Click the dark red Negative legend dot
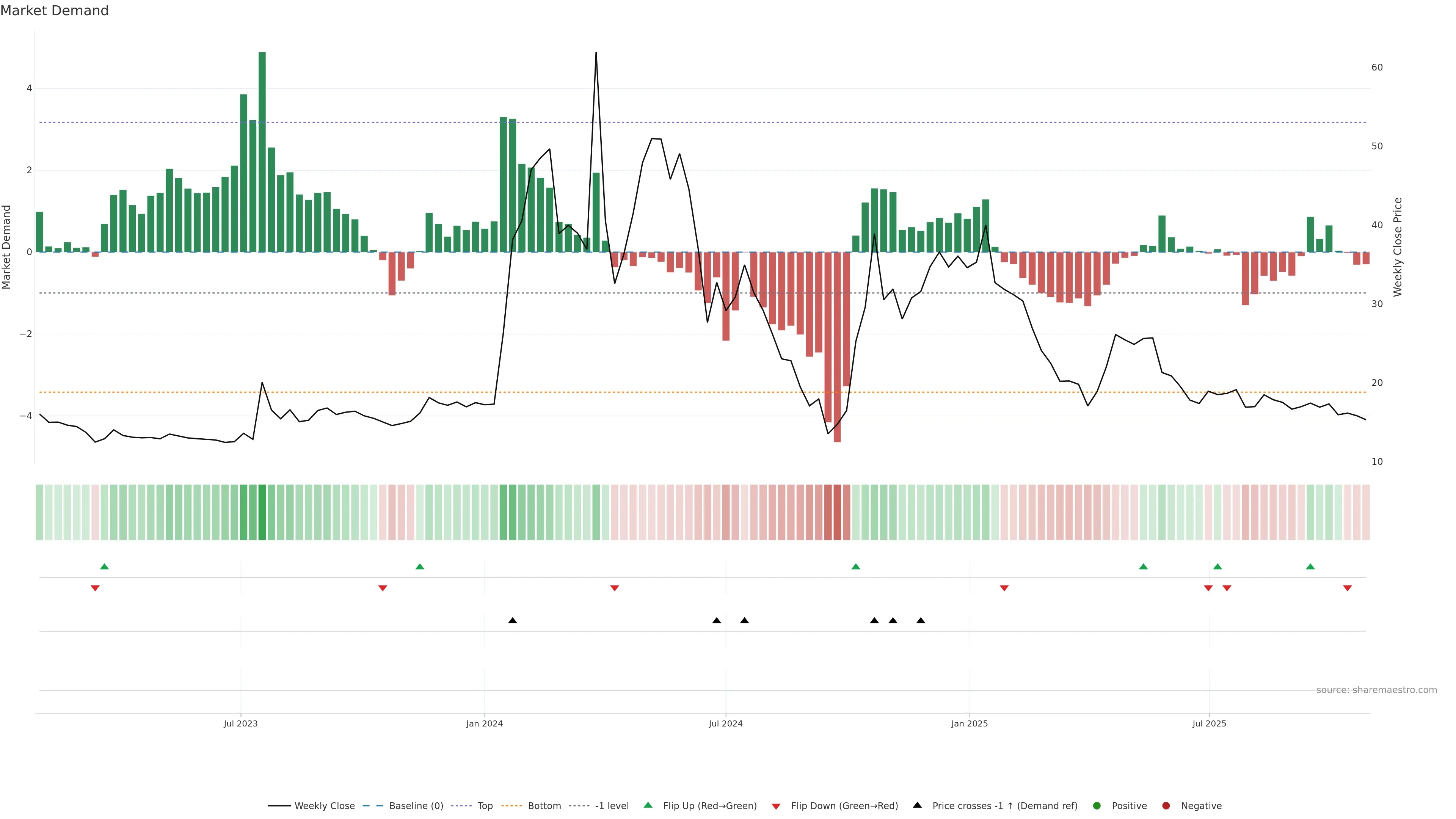Screen dimensions: 1456x819 coord(1166,806)
